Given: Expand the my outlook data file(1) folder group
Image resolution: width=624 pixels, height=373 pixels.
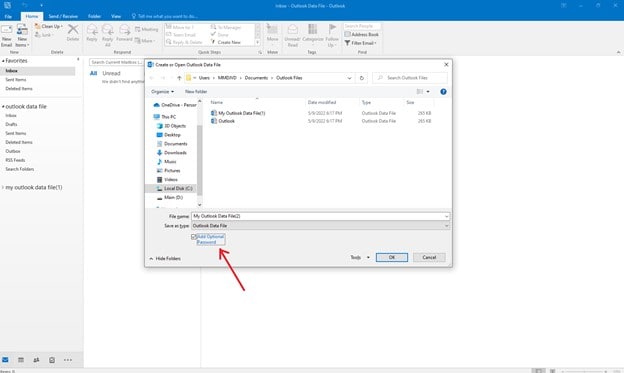Looking at the screenshot, I should 3,187.
